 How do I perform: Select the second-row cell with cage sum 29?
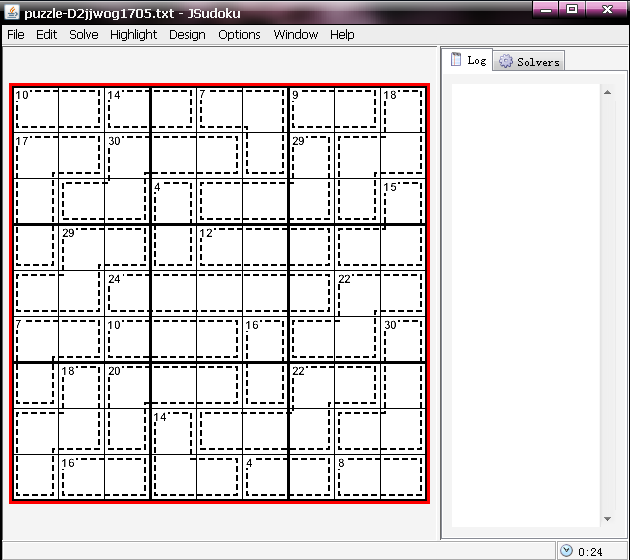(311, 155)
